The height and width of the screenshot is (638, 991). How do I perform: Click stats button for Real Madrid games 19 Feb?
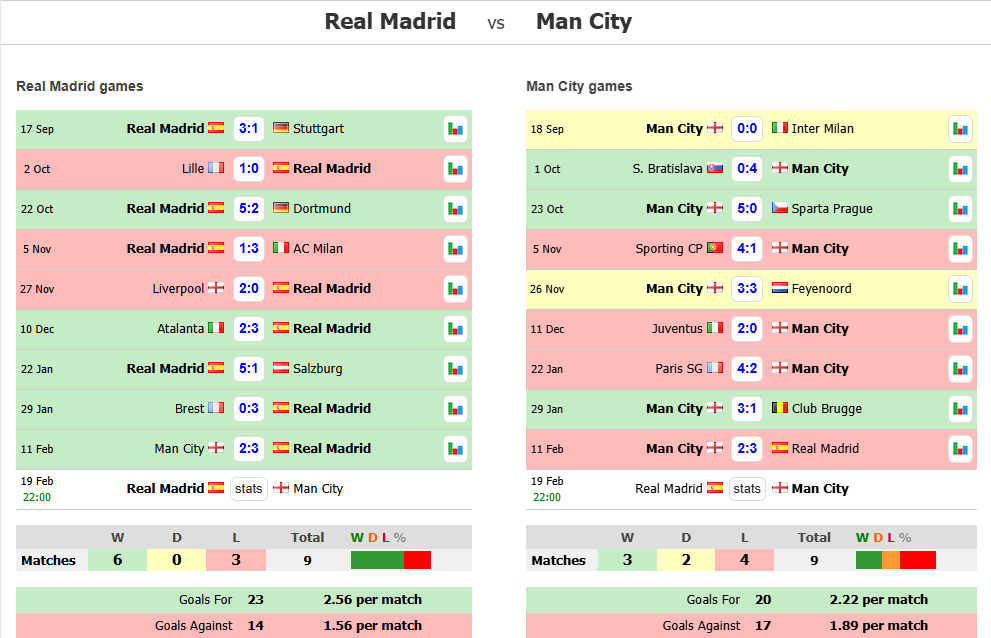248,489
